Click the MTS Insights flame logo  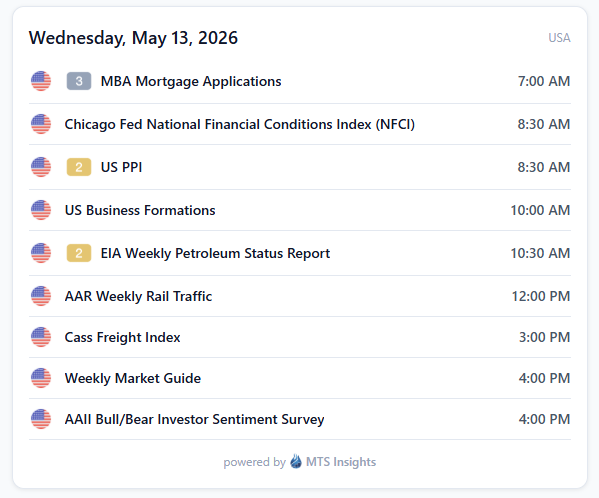[x=296, y=461]
